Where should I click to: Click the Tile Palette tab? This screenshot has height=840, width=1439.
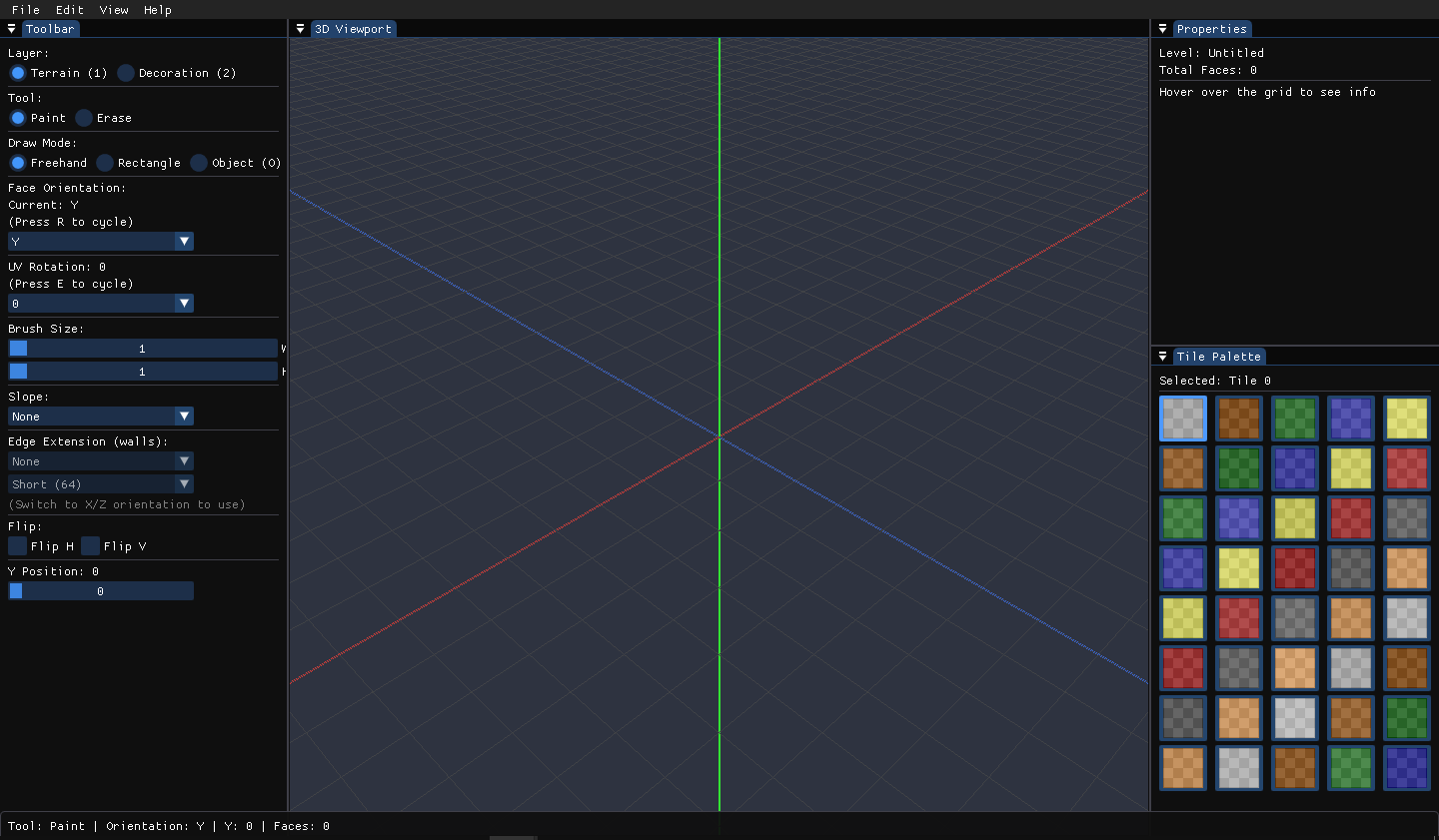1219,357
